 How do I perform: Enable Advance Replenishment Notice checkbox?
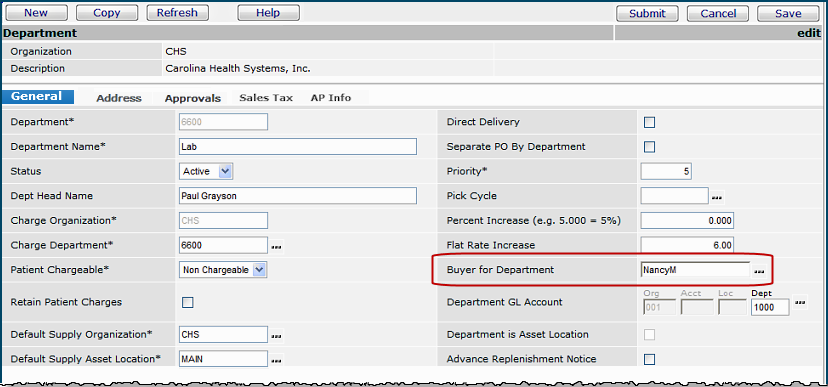click(x=650, y=360)
